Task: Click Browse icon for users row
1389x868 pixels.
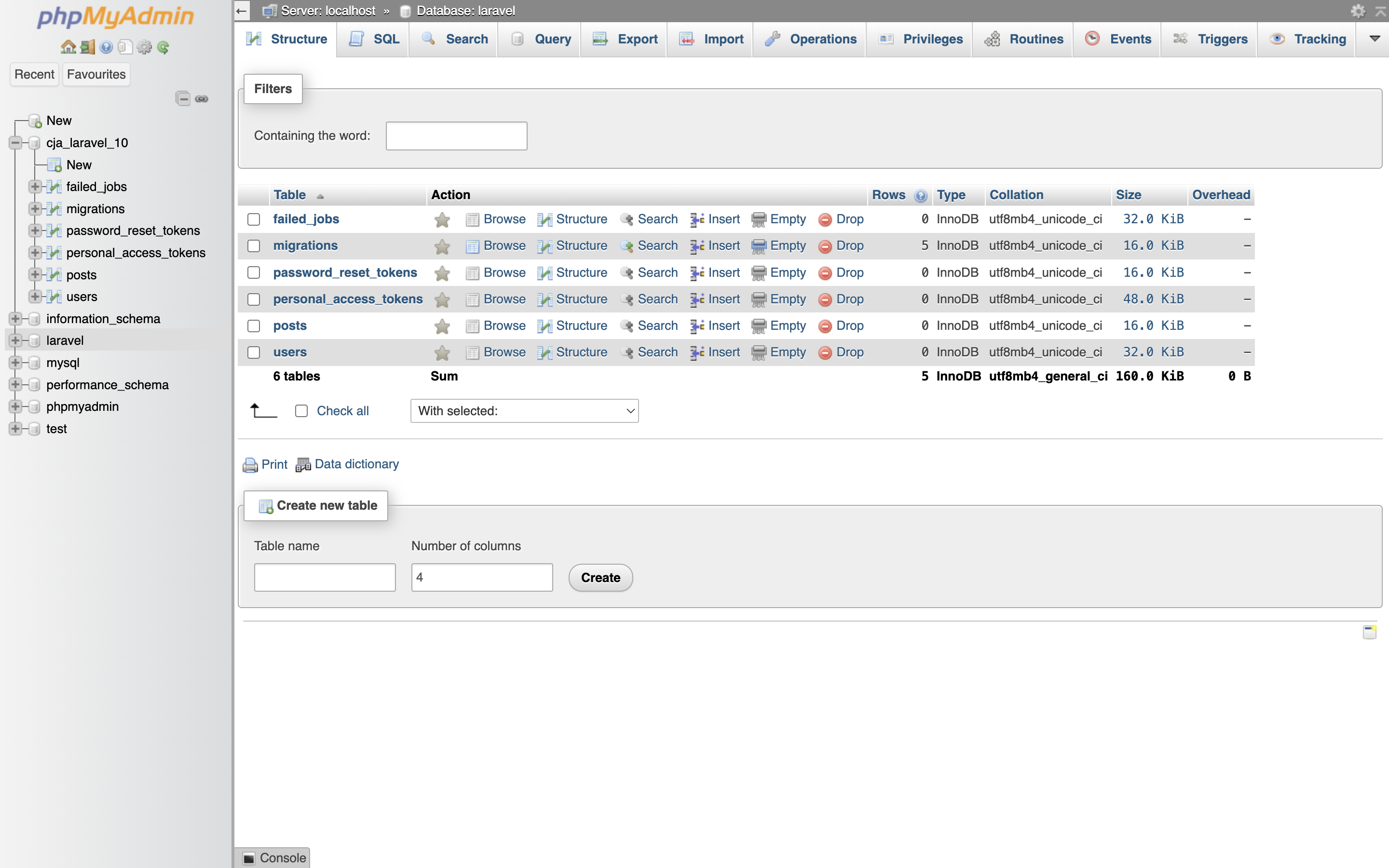Action: pyautogui.click(x=472, y=353)
